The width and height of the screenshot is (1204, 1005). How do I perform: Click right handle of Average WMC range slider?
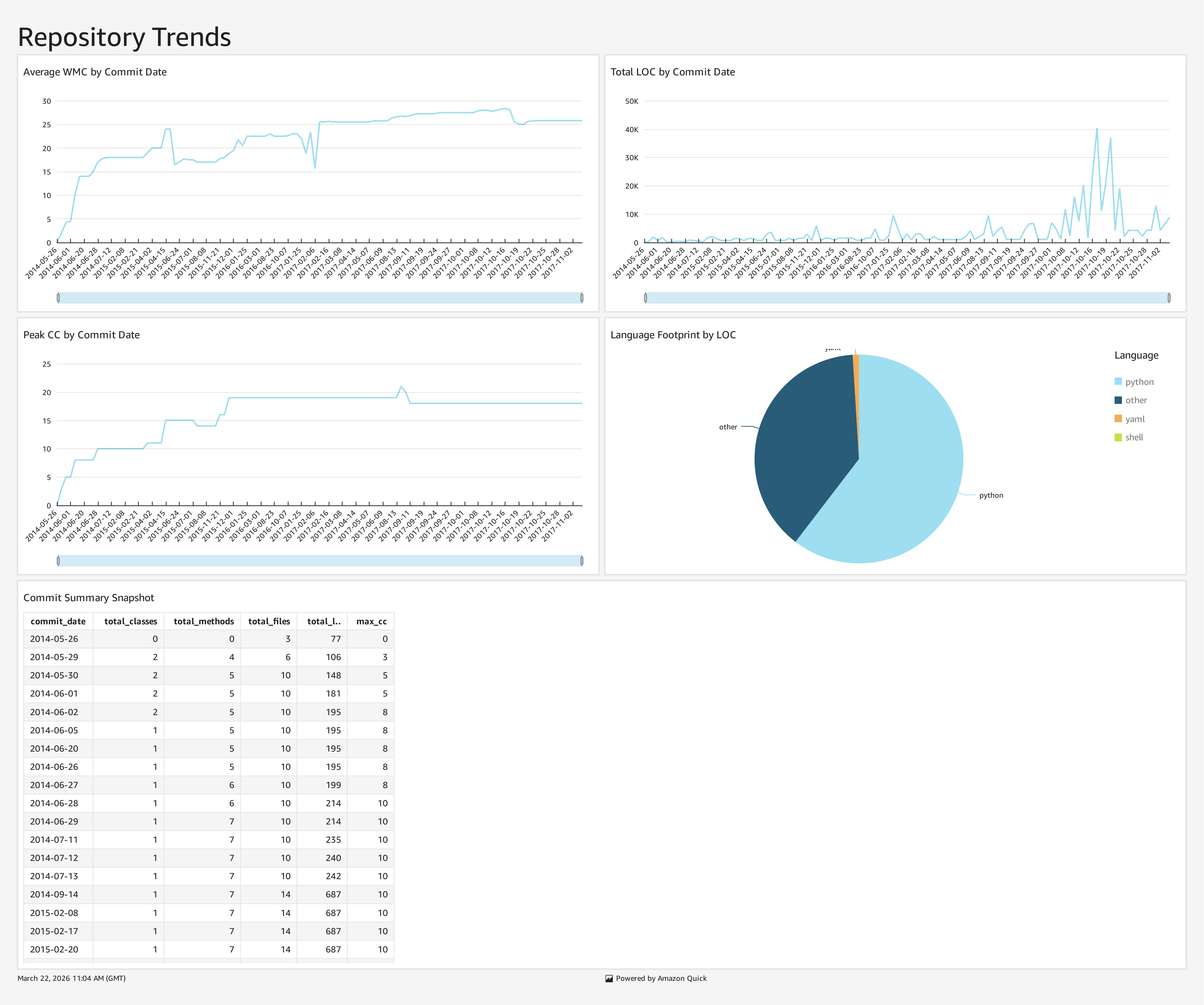[x=582, y=298]
